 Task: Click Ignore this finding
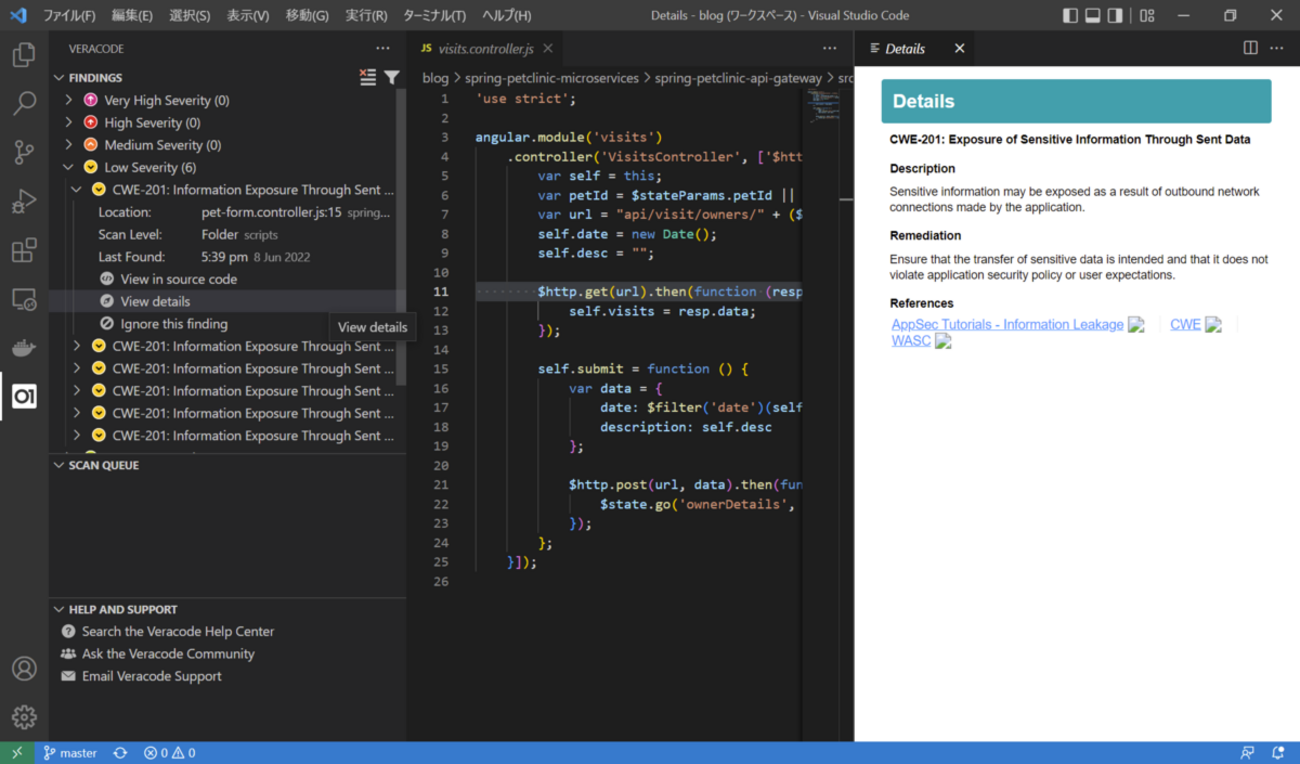point(173,324)
